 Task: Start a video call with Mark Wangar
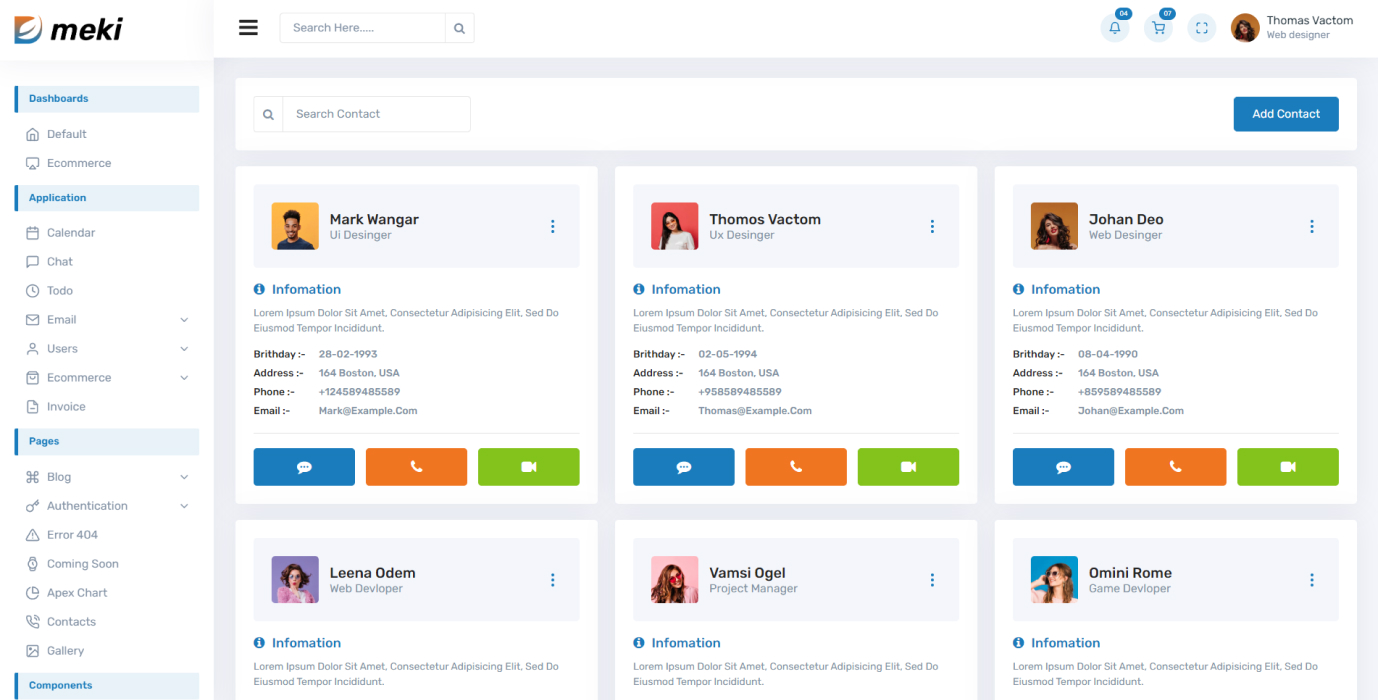[x=528, y=466]
